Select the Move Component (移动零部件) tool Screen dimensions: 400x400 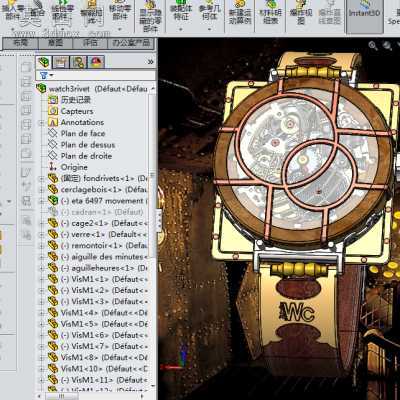(120, 10)
